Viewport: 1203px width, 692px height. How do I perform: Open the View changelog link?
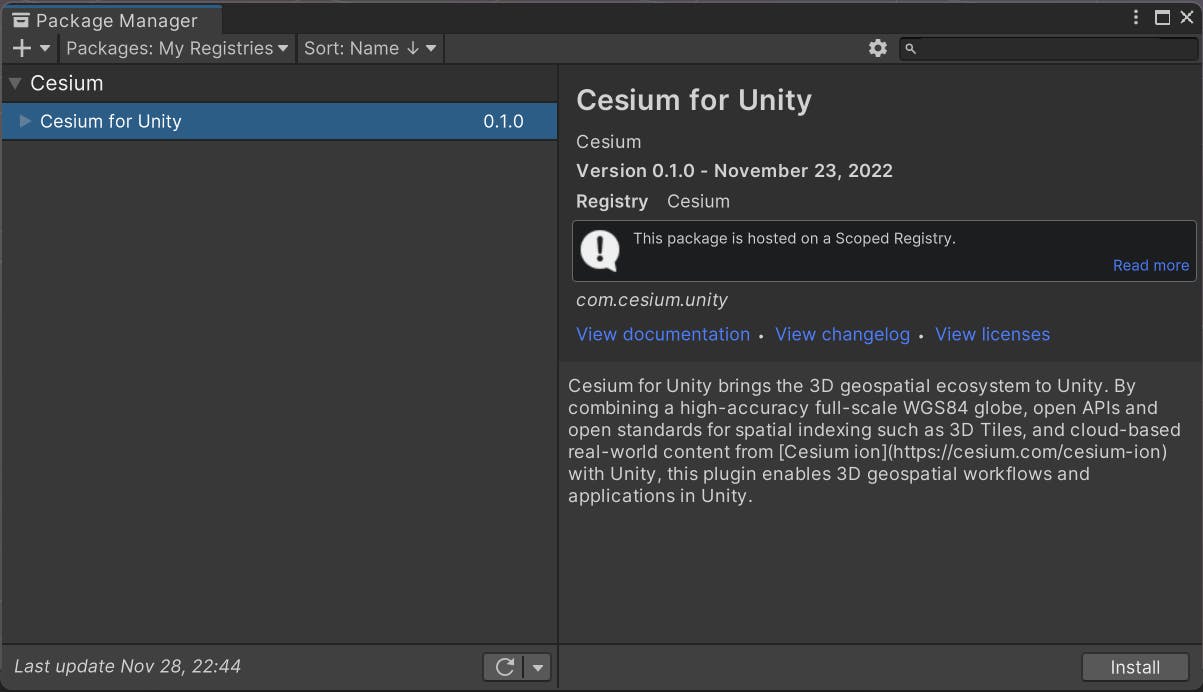pyautogui.click(x=842, y=334)
